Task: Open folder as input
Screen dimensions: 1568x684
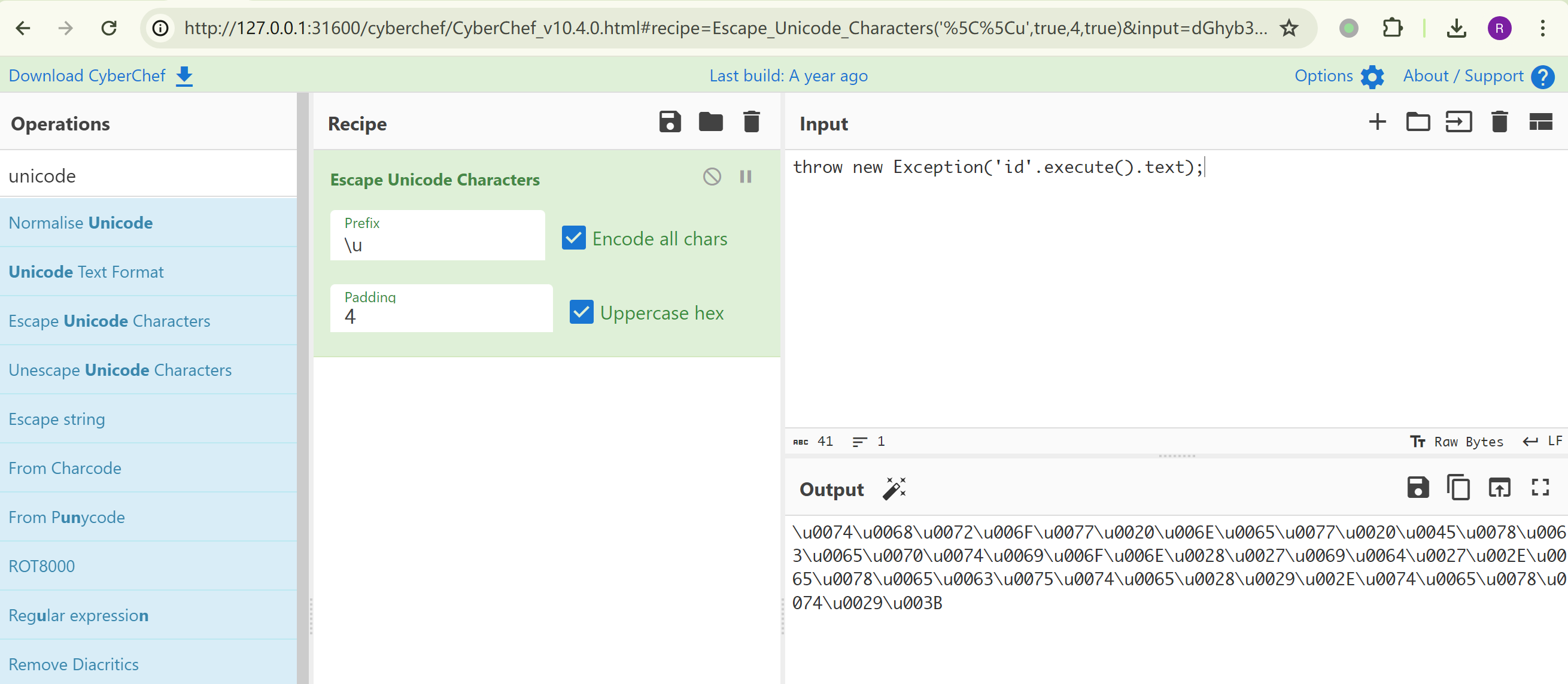Action: [x=1418, y=122]
